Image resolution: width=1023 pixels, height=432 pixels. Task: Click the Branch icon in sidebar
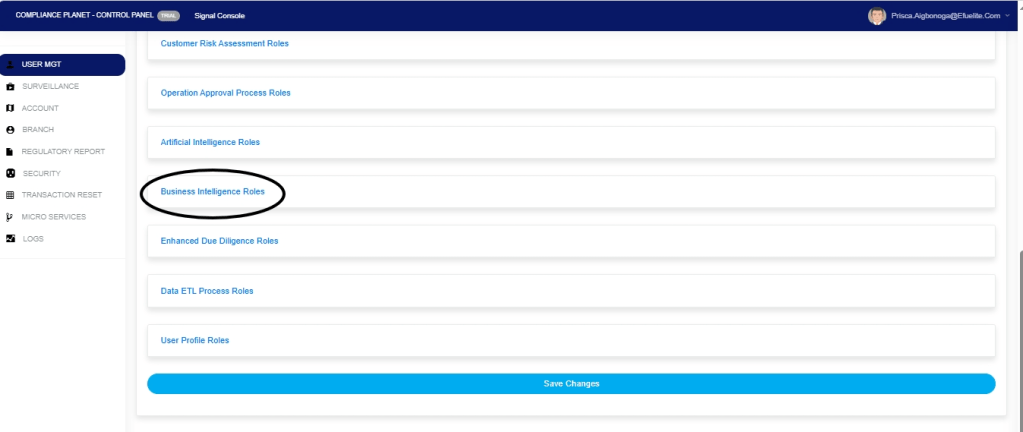[x=10, y=130]
